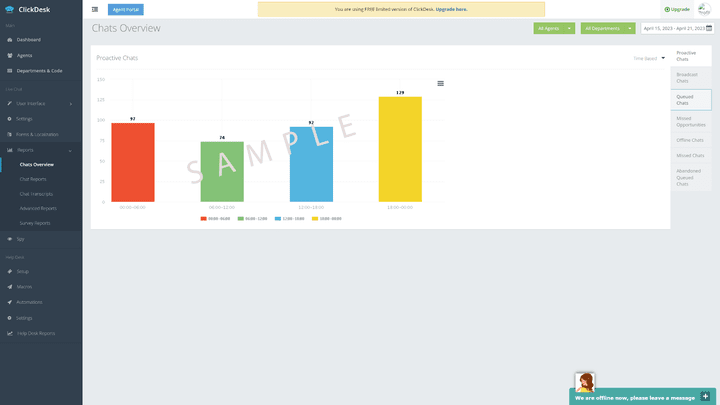Select the Missed Opportunities tab

coord(691,122)
